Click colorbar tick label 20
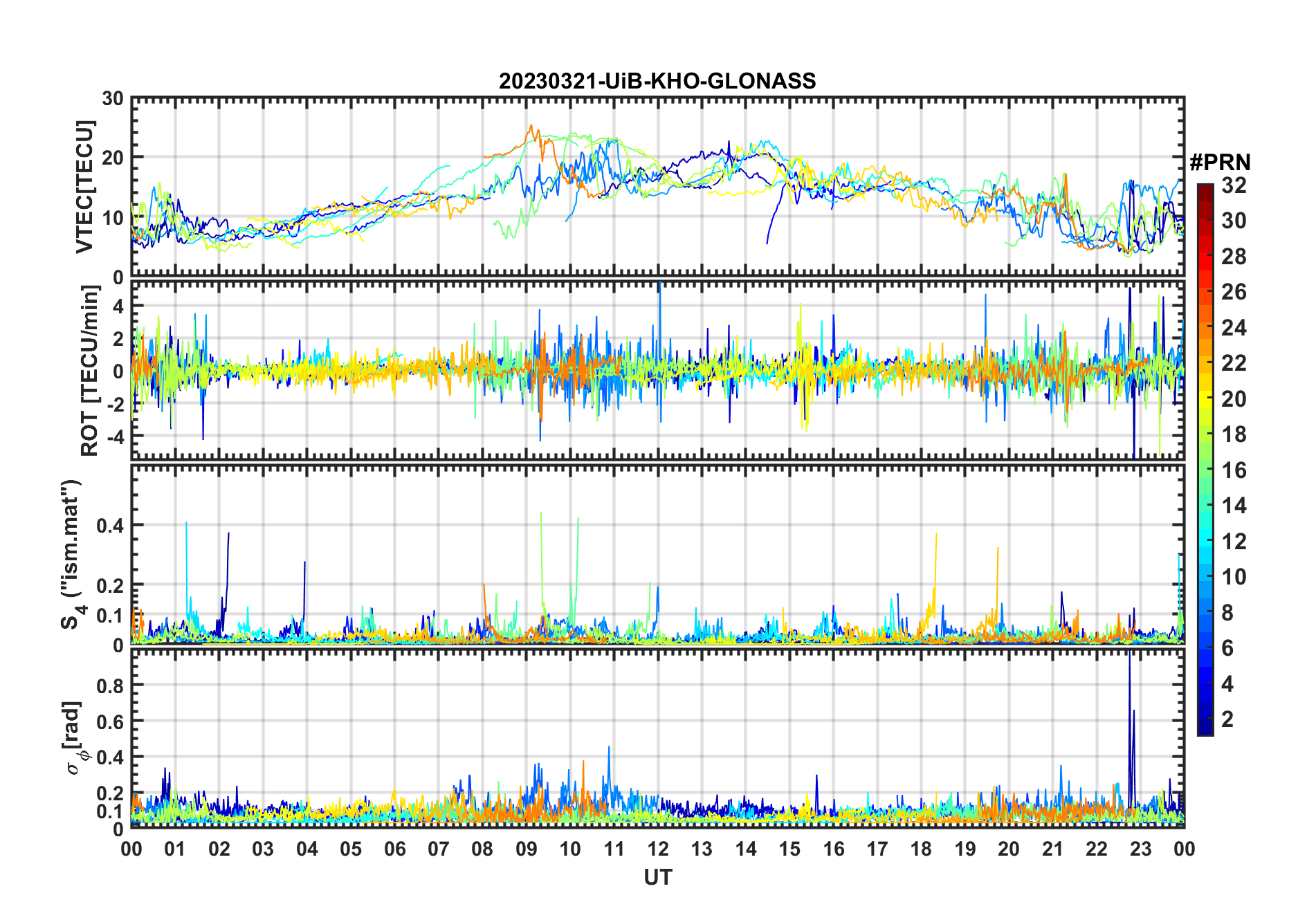This screenshot has height=920, width=1316. click(1234, 399)
